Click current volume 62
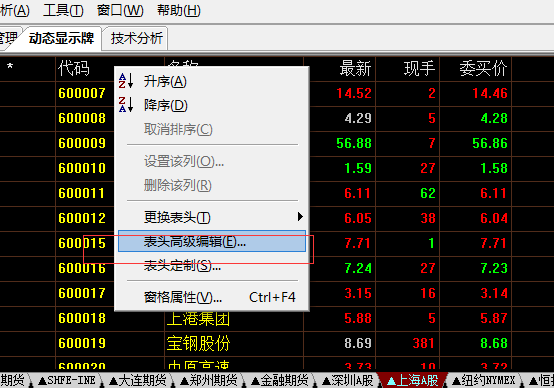The image size is (554, 388). pos(428,193)
